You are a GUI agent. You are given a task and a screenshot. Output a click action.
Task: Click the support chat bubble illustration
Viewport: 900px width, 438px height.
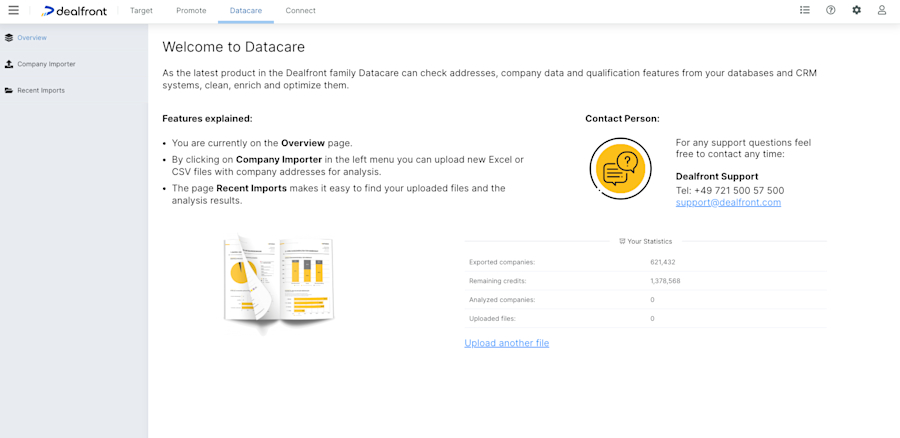click(x=620, y=169)
